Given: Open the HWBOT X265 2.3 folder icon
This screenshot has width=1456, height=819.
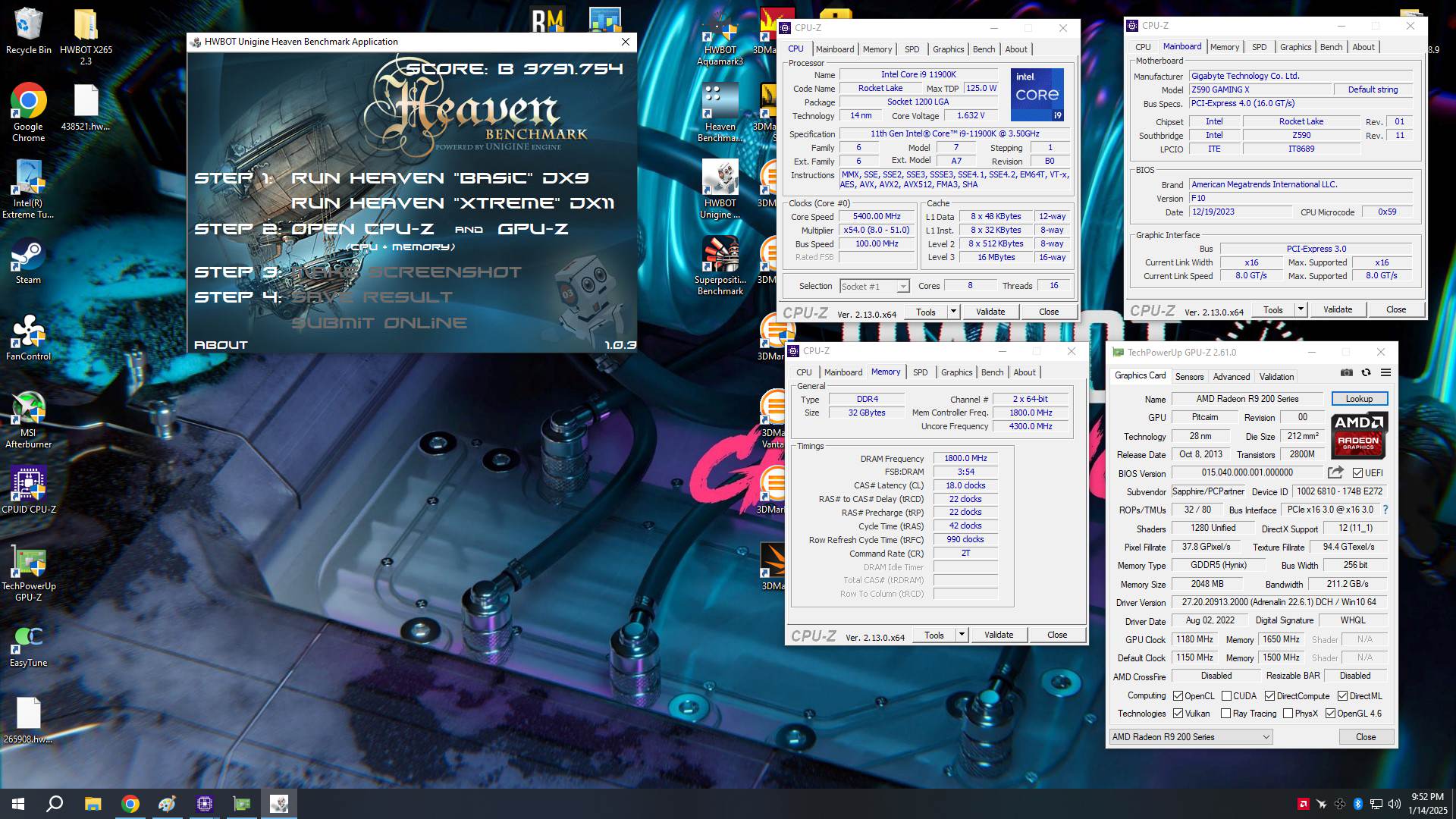Looking at the screenshot, I should (86, 36).
